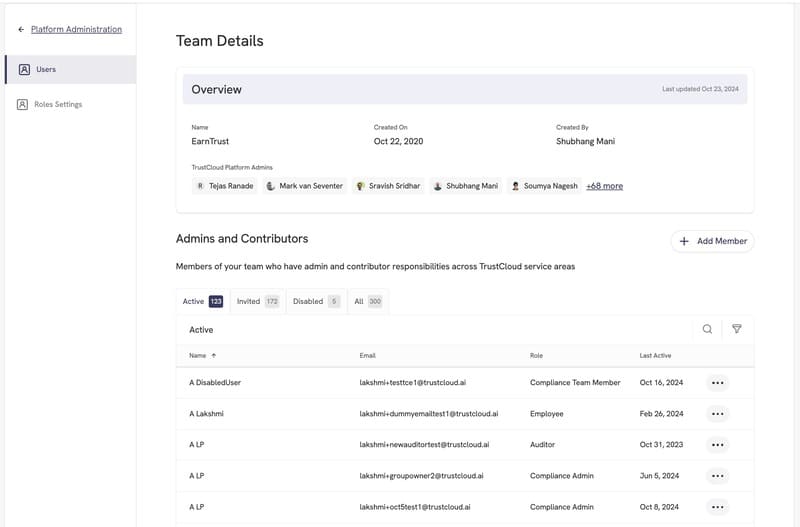Go to Platform Administration link
Viewport: 800px width, 527px height.
tap(76, 30)
